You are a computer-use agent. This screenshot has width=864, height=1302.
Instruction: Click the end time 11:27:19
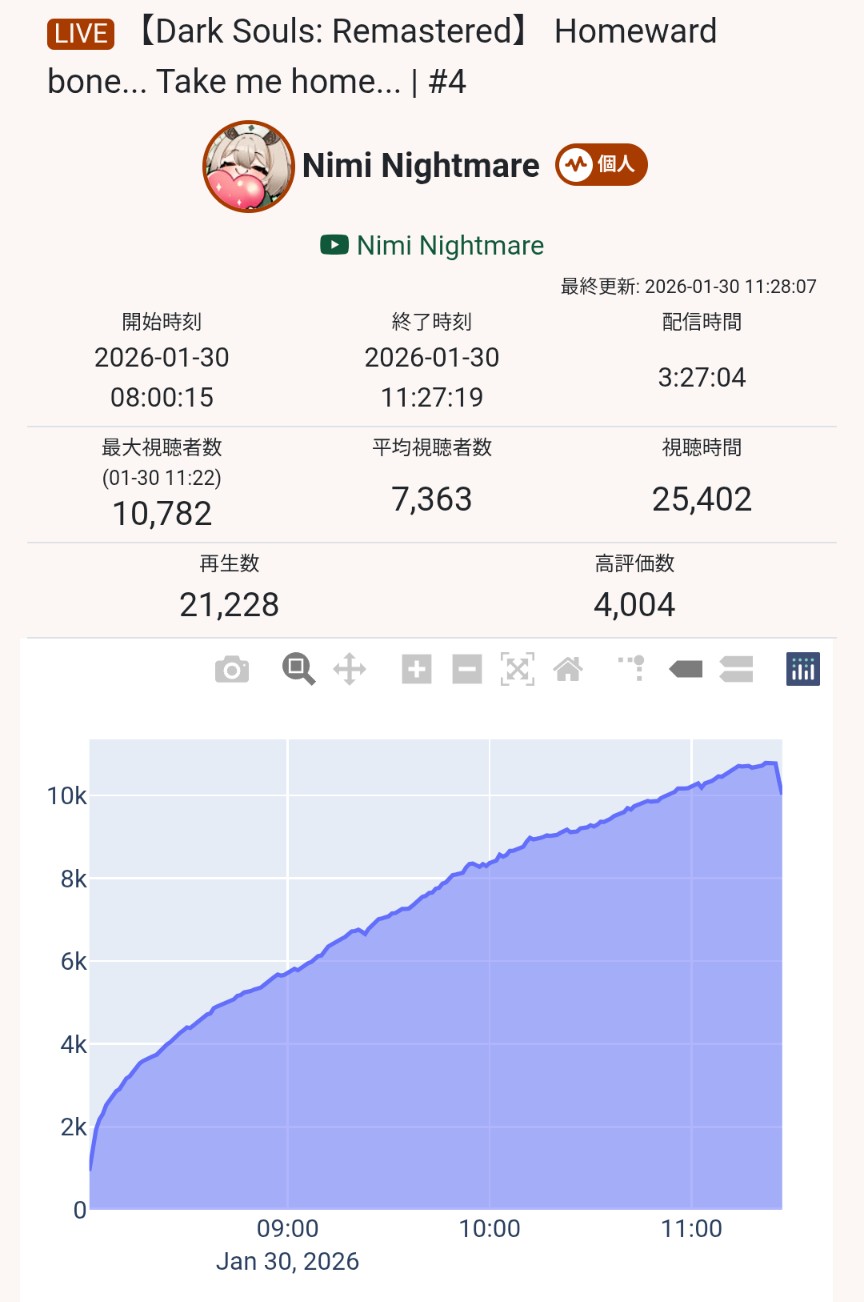coord(432,398)
